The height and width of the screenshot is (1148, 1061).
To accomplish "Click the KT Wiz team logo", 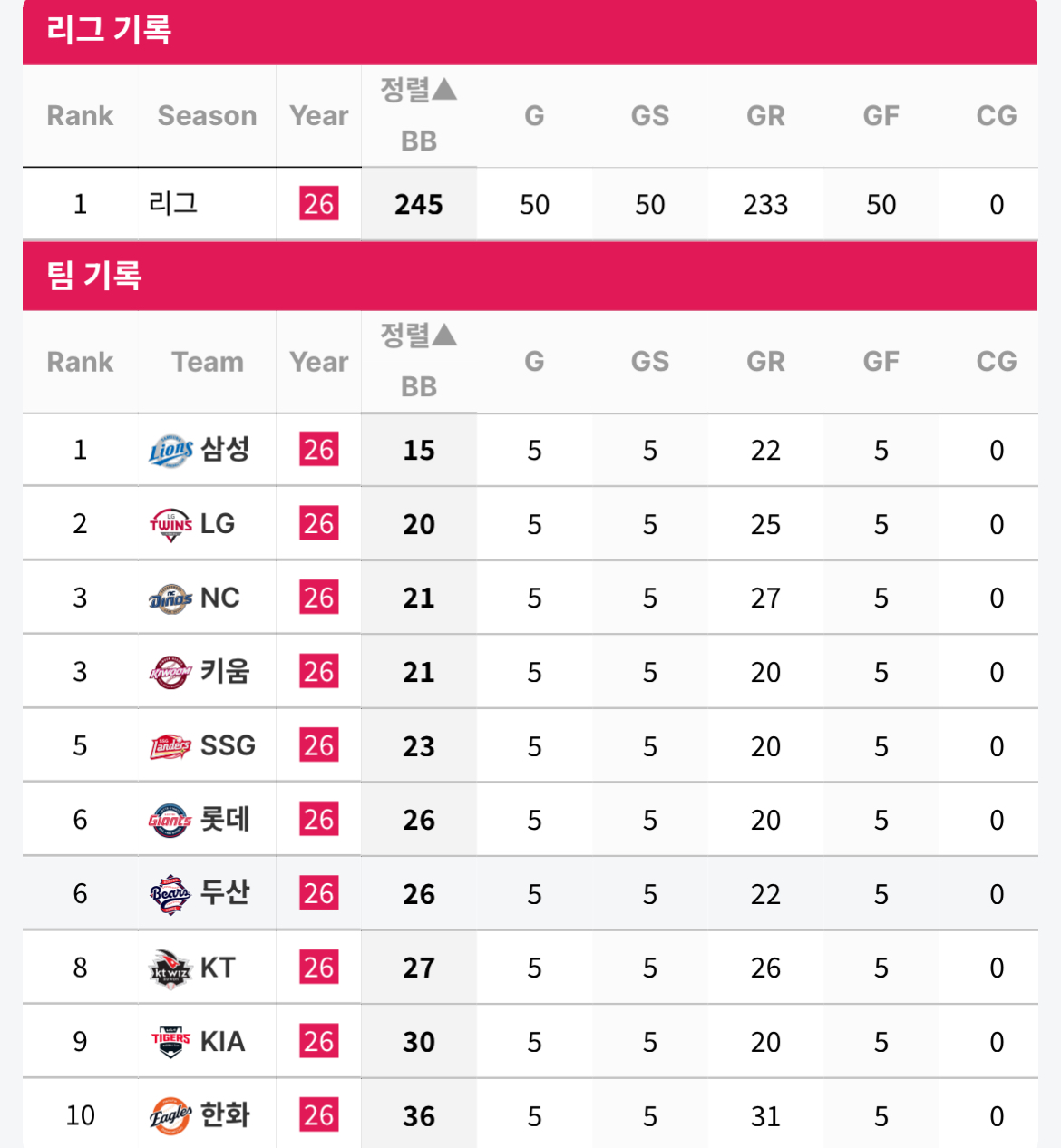I will click(x=171, y=968).
